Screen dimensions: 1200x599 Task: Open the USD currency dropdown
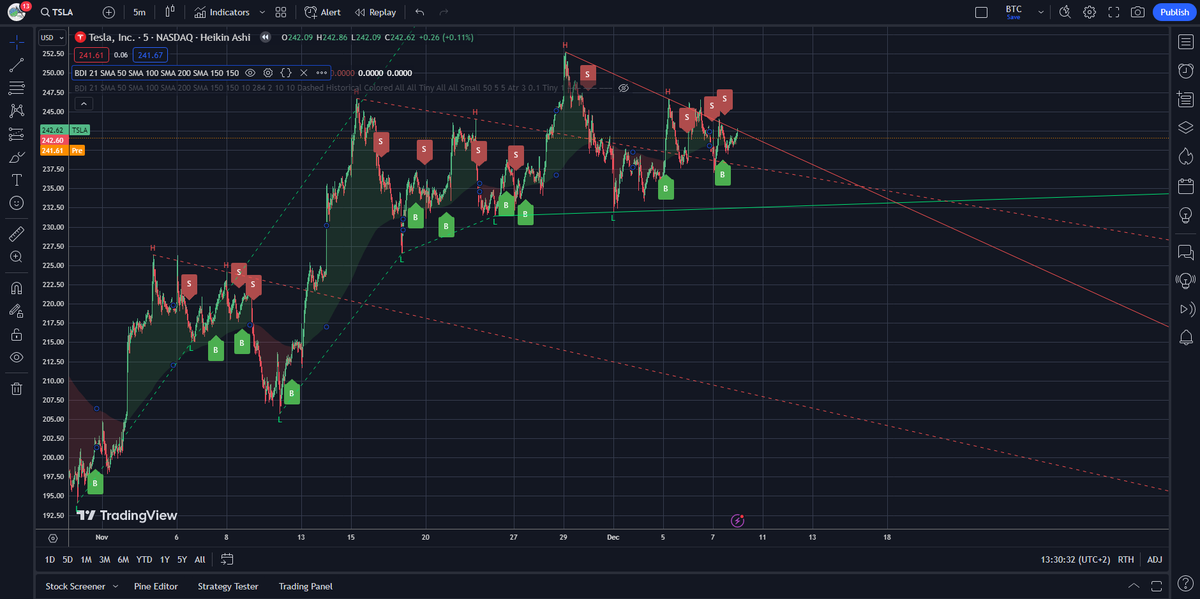tap(50, 38)
